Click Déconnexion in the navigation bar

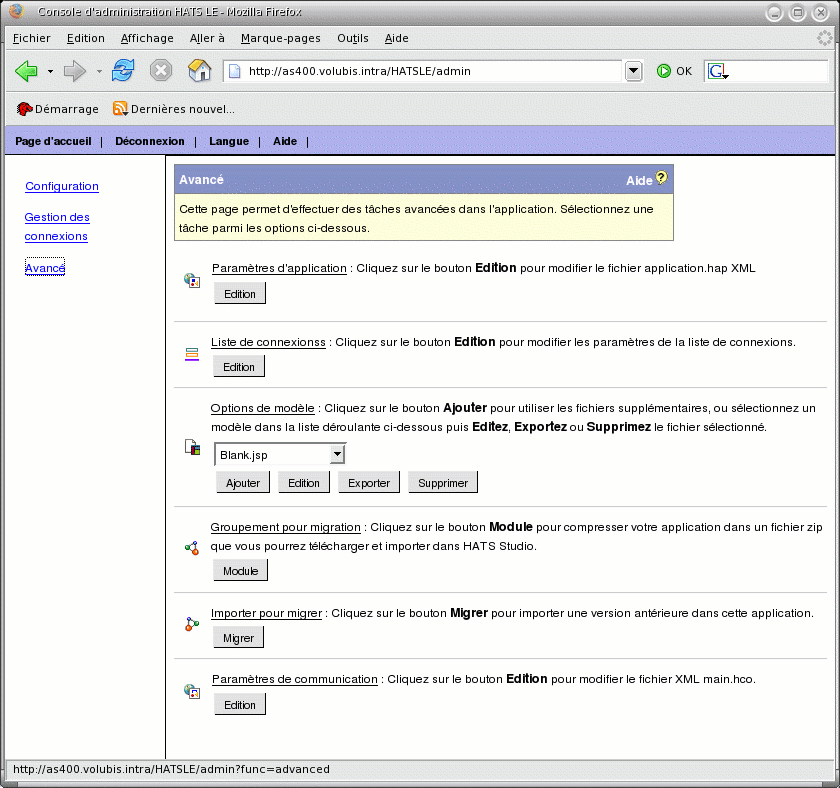149,141
